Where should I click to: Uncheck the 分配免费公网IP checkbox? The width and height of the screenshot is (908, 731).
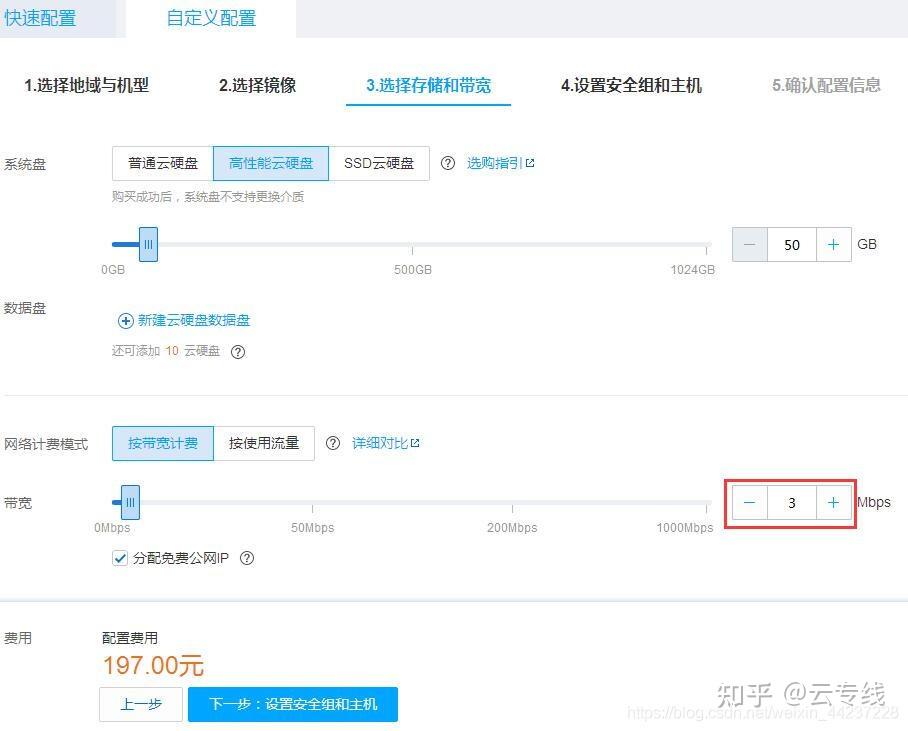click(x=119, y=558)
